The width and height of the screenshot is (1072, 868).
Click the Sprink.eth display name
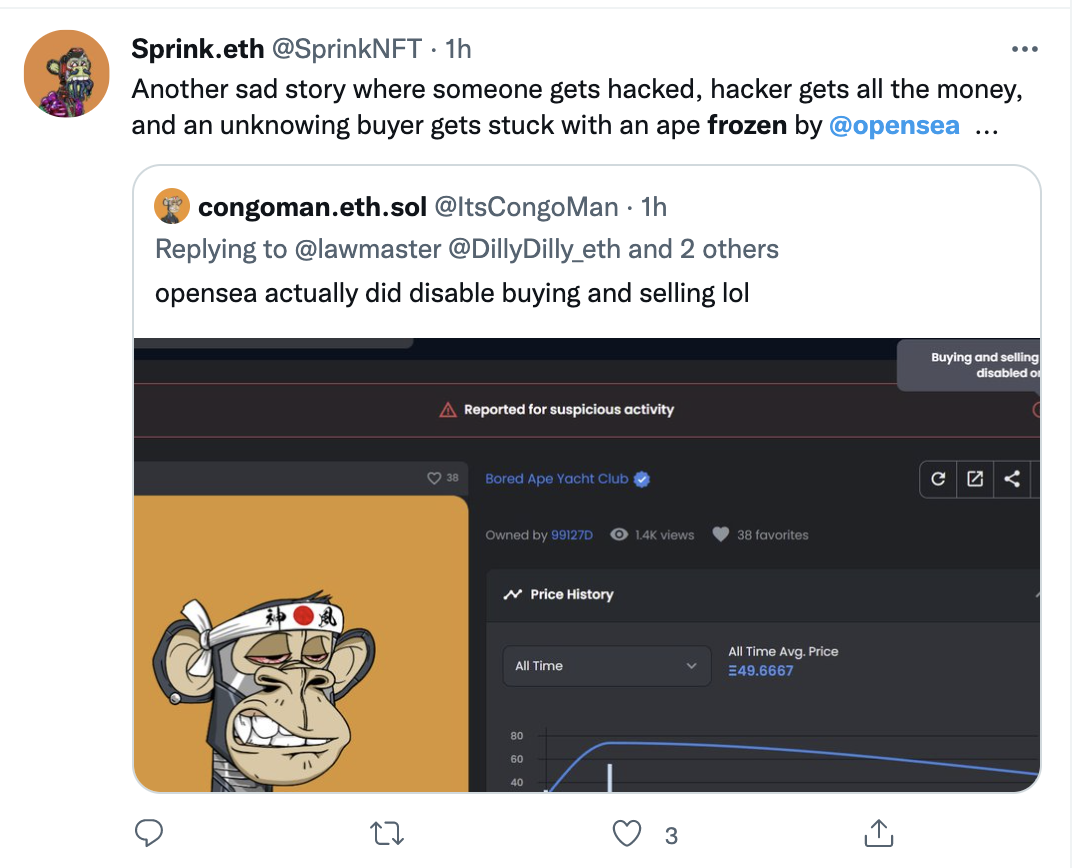(x=198, y=49)
